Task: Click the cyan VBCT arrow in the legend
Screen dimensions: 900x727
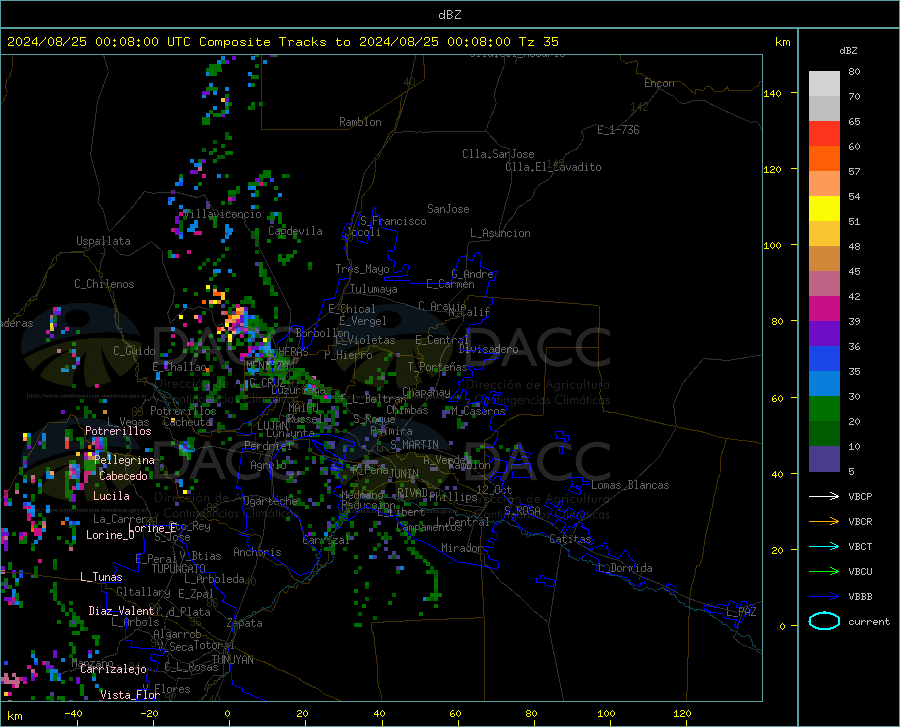Action: [x=824, y=546]
